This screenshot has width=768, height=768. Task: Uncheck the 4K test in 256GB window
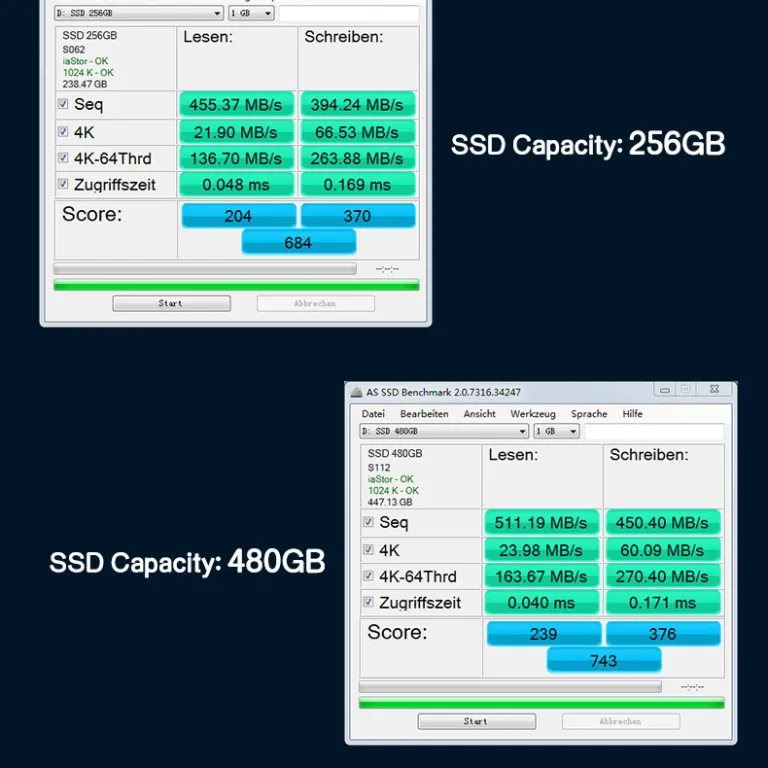(63, 131)
